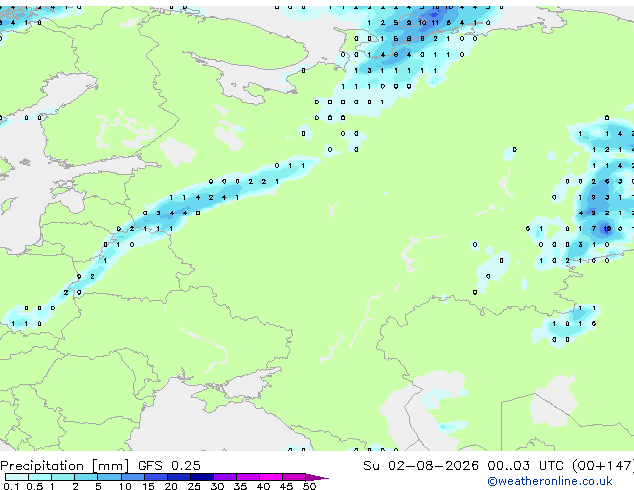Click legend swatch between 5 and 10
This screenshot has width=634, height=490.
coord(110,477)
